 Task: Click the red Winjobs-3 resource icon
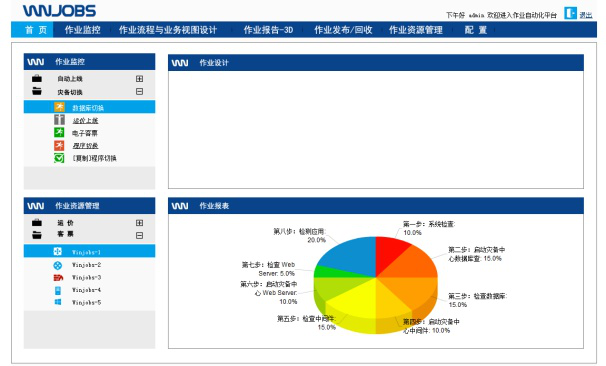[58, 277]
